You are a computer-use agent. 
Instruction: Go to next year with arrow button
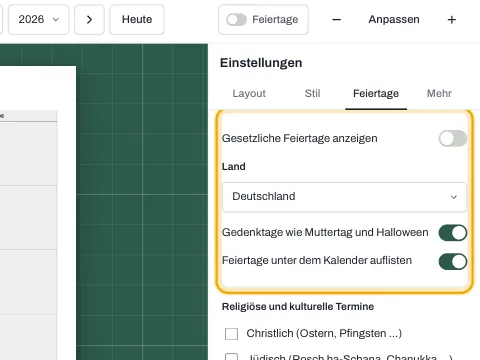tap(89, 19)
